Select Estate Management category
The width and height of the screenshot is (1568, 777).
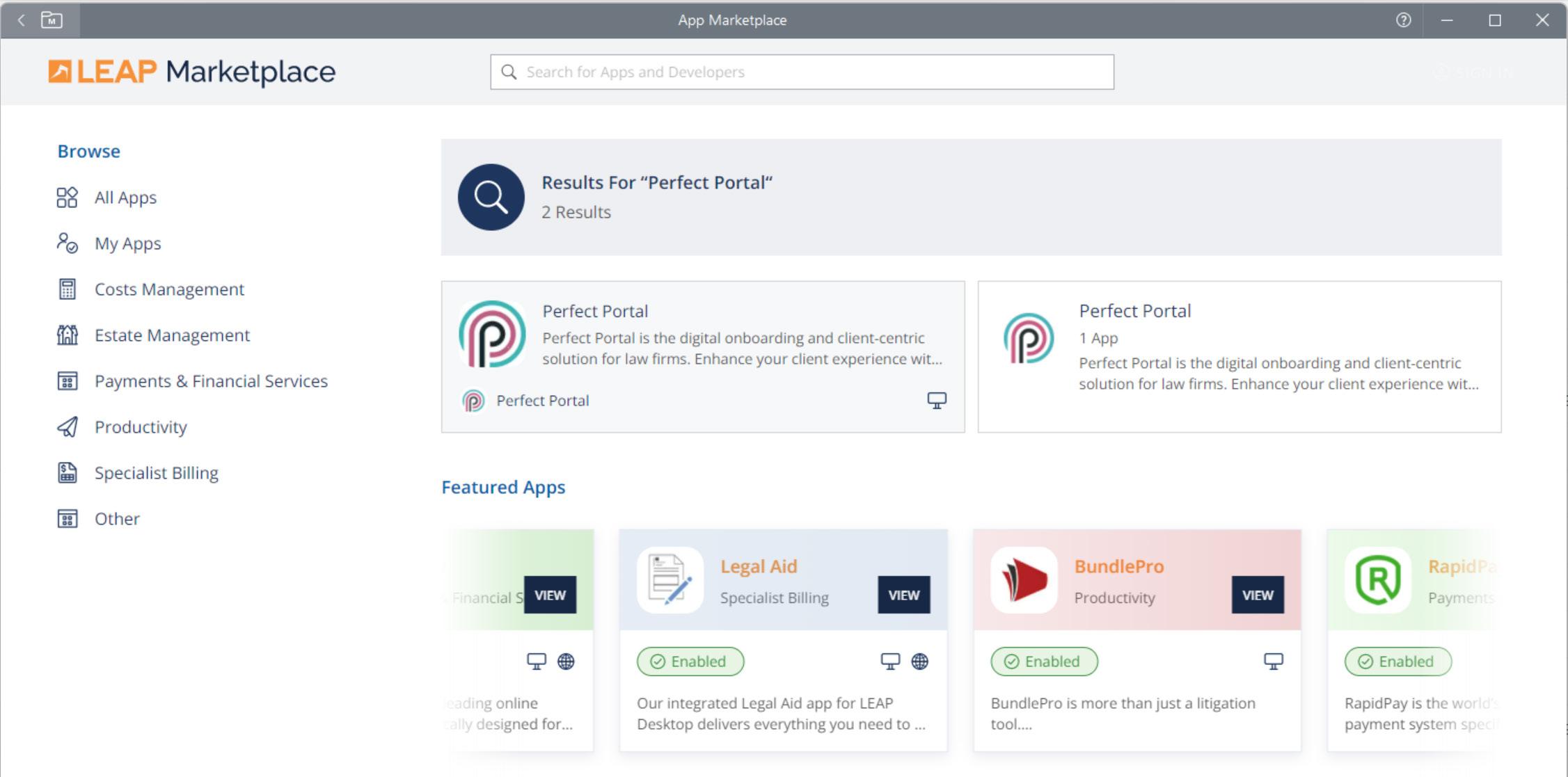click(x=173, y=335)
